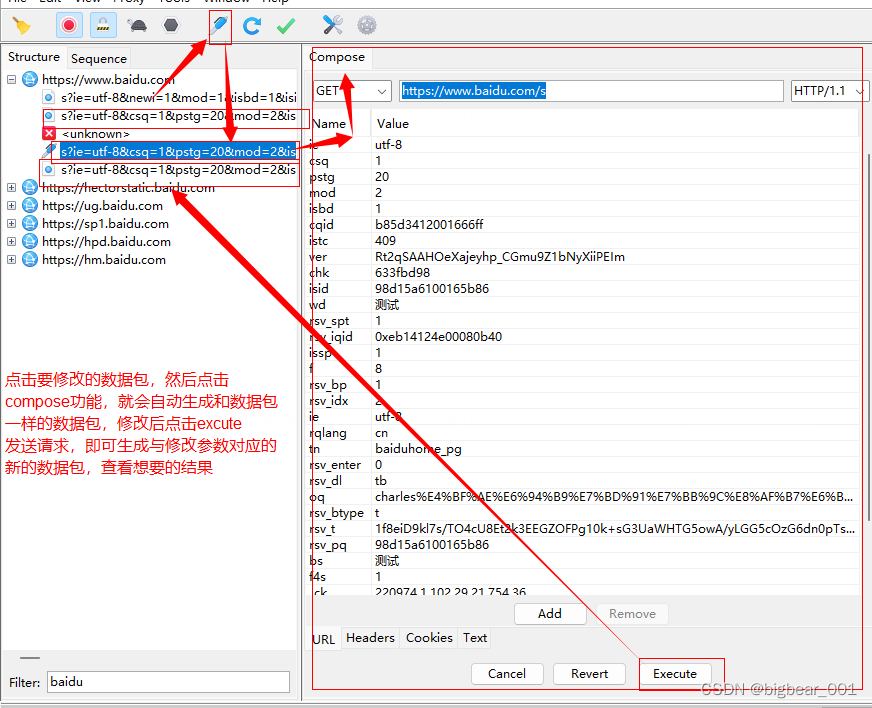Click the Name column header
This screenshot has height=708, width=872.
[329, 124]
